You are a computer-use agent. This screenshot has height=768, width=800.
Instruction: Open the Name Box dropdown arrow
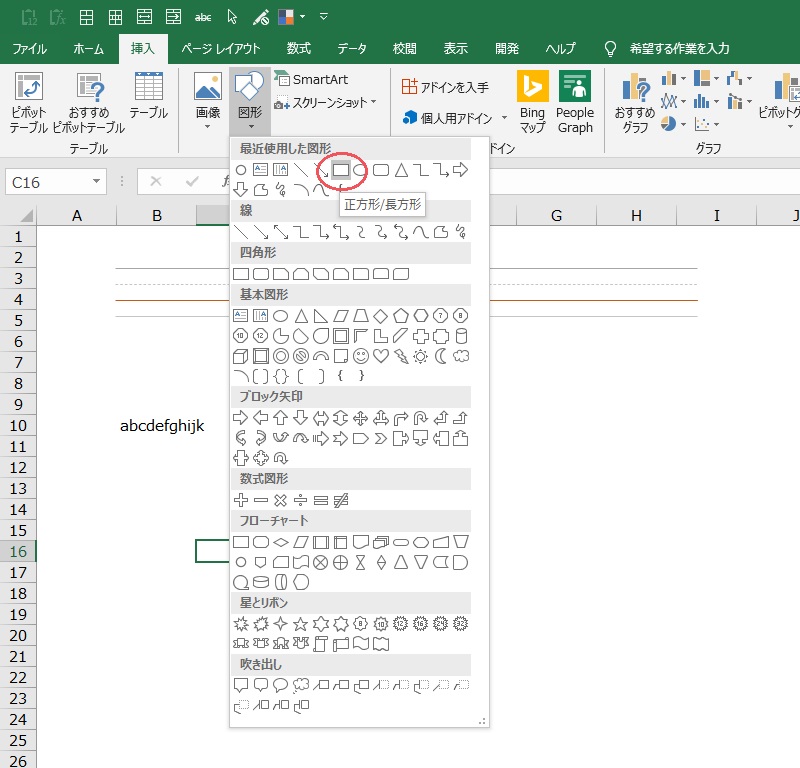point(96,182)
